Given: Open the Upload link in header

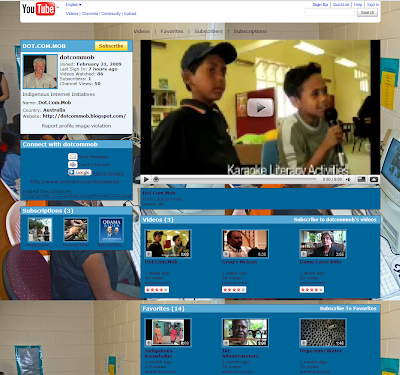Looking at the screenshot, I should coord(130,14).
